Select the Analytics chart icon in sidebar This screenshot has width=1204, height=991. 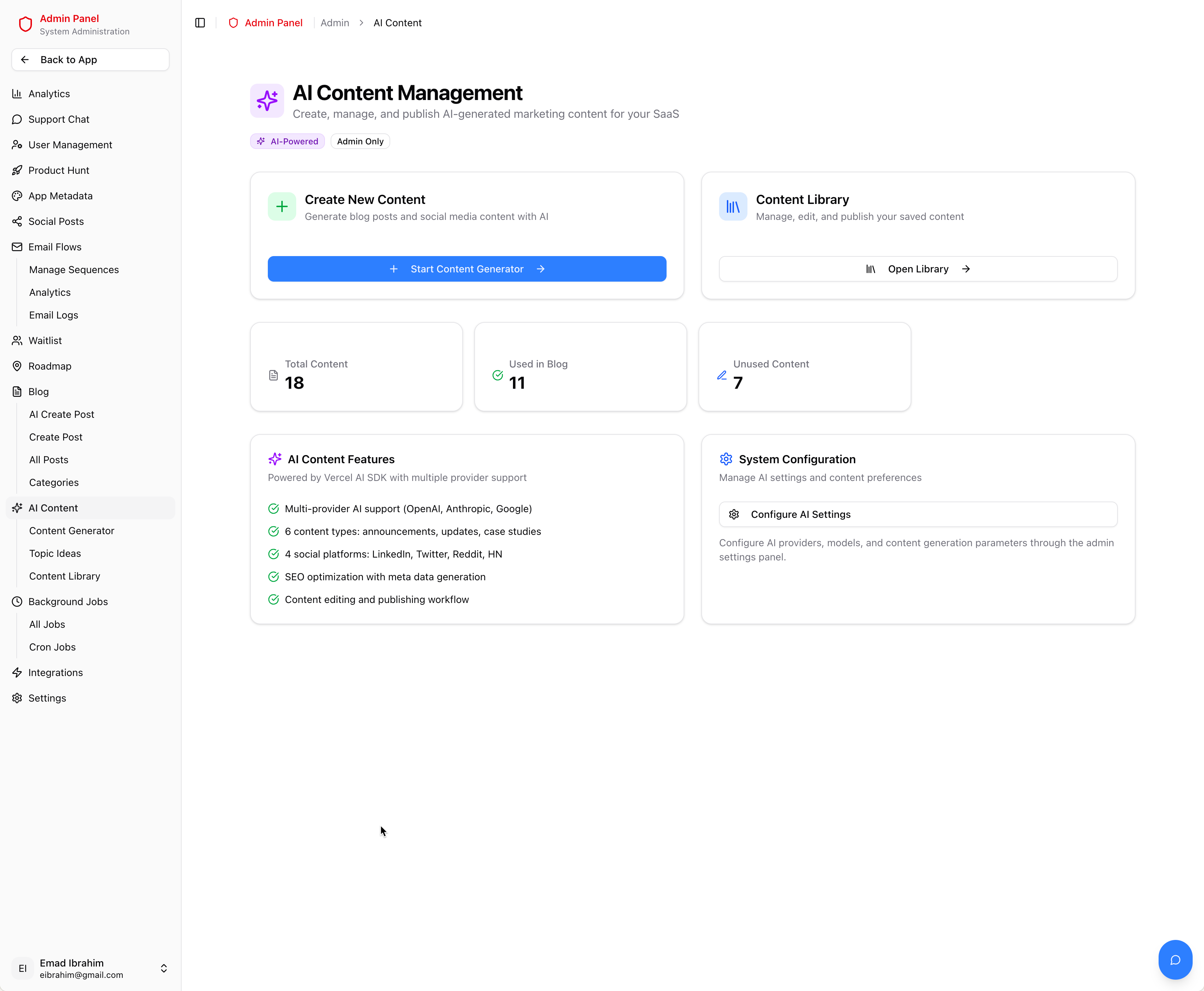pos(17,94)
